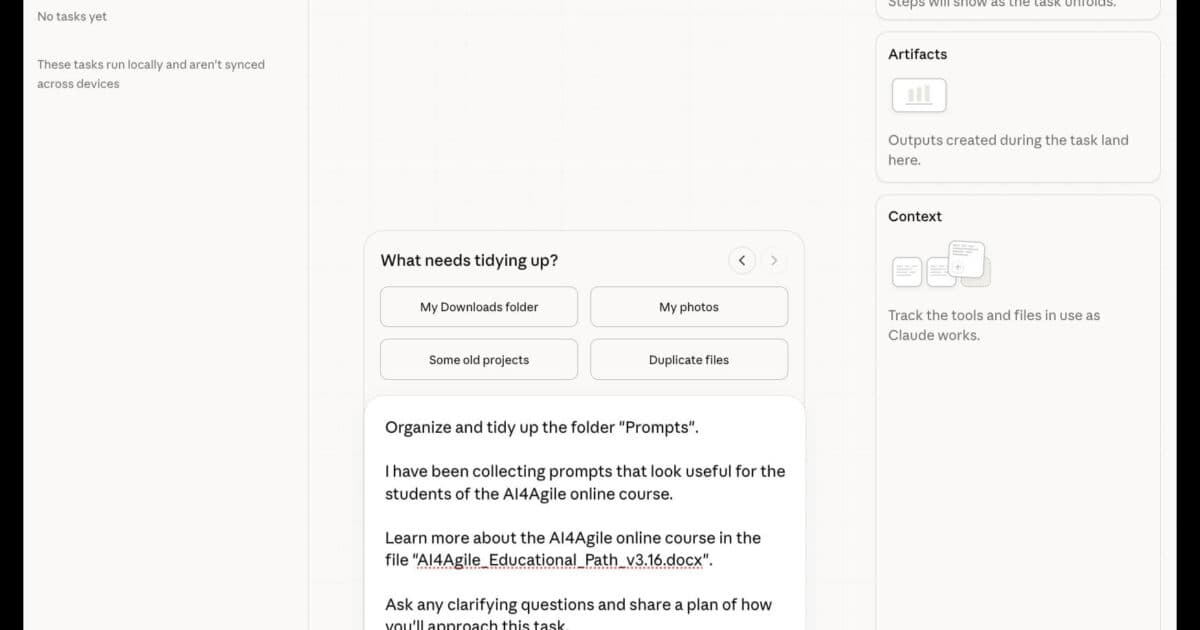
Task: Pick the Some old projects suggestion
Action: coord(478,359)
